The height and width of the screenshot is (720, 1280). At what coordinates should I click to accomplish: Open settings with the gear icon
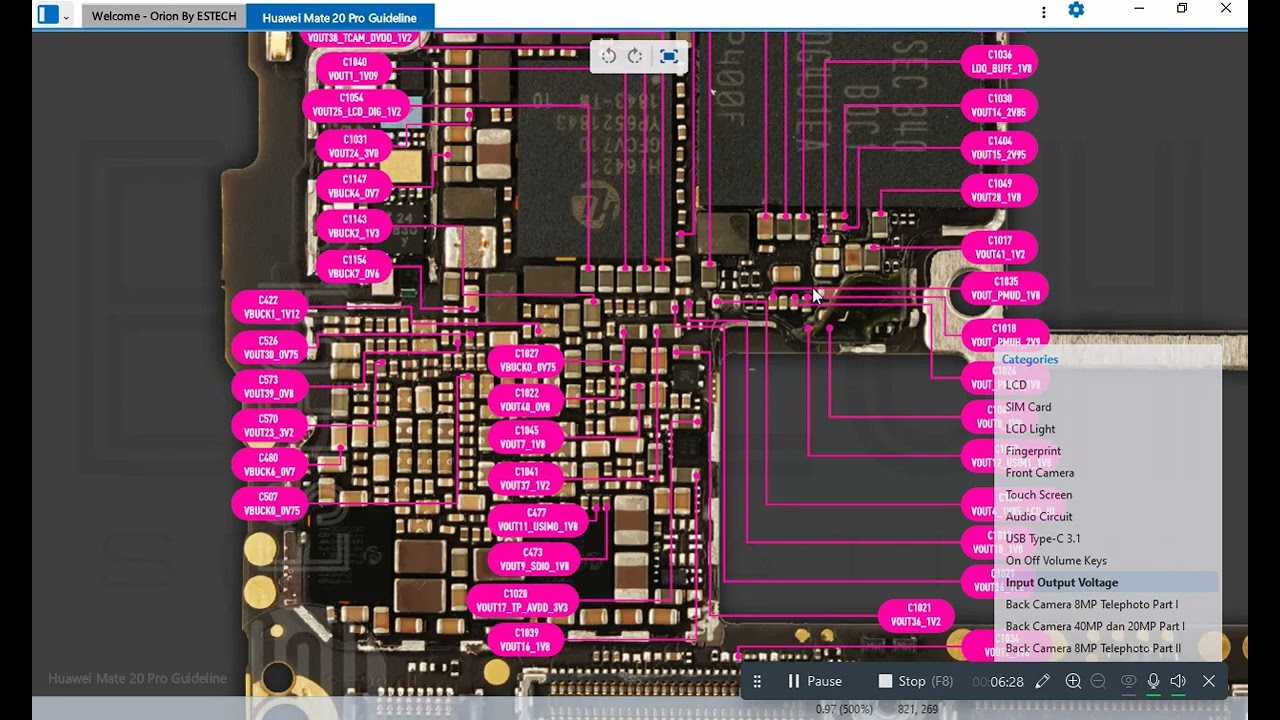tap(1076, 10)
